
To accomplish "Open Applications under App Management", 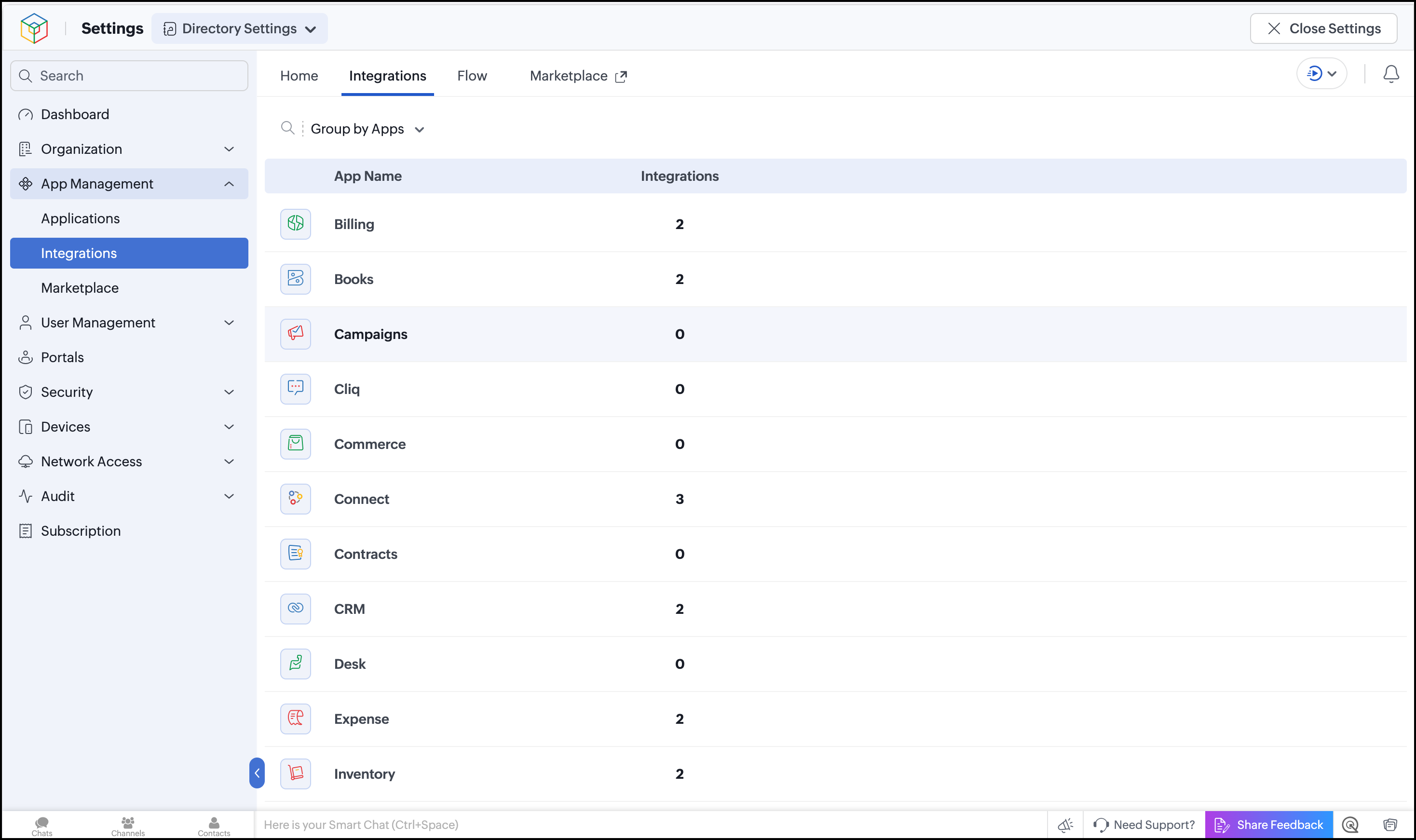I will tap(129, 218).
